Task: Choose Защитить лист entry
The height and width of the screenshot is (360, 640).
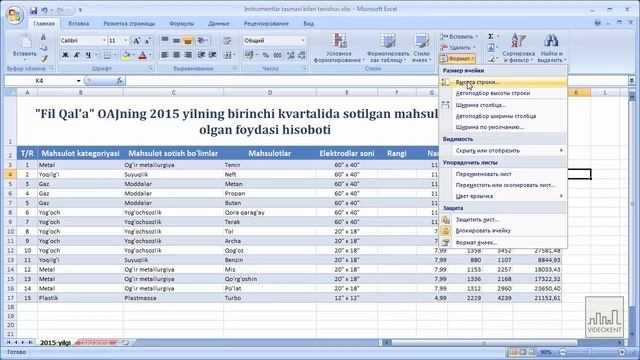Action: [503, 220]
